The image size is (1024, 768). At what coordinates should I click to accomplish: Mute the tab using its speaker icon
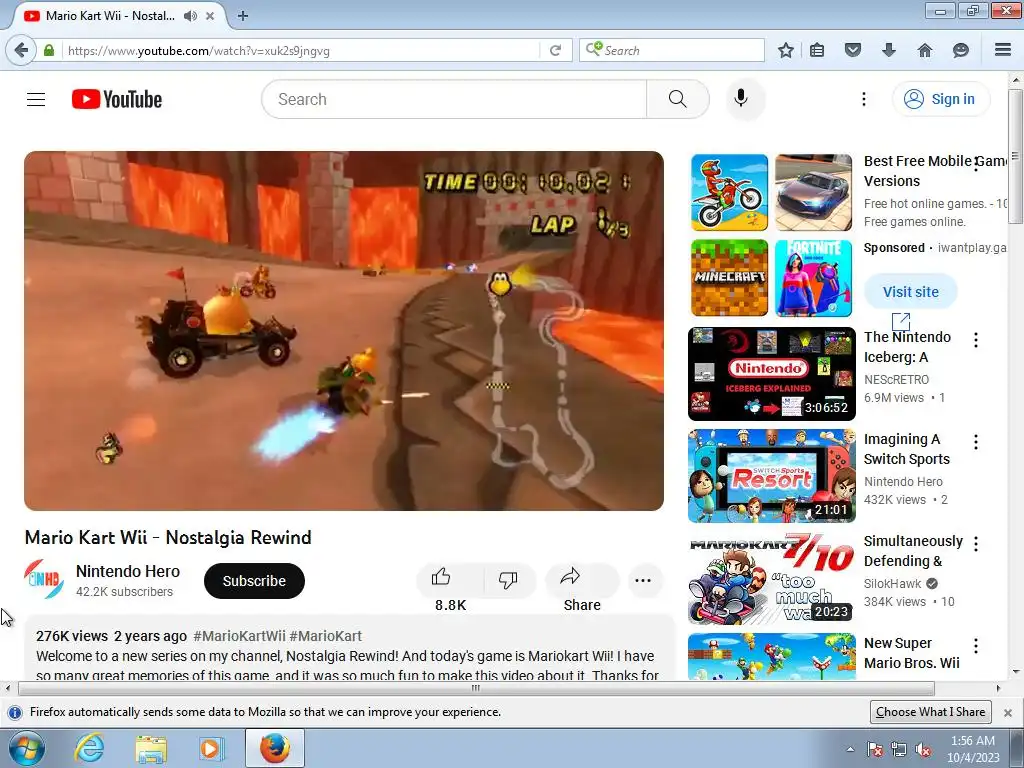(190, 16)
